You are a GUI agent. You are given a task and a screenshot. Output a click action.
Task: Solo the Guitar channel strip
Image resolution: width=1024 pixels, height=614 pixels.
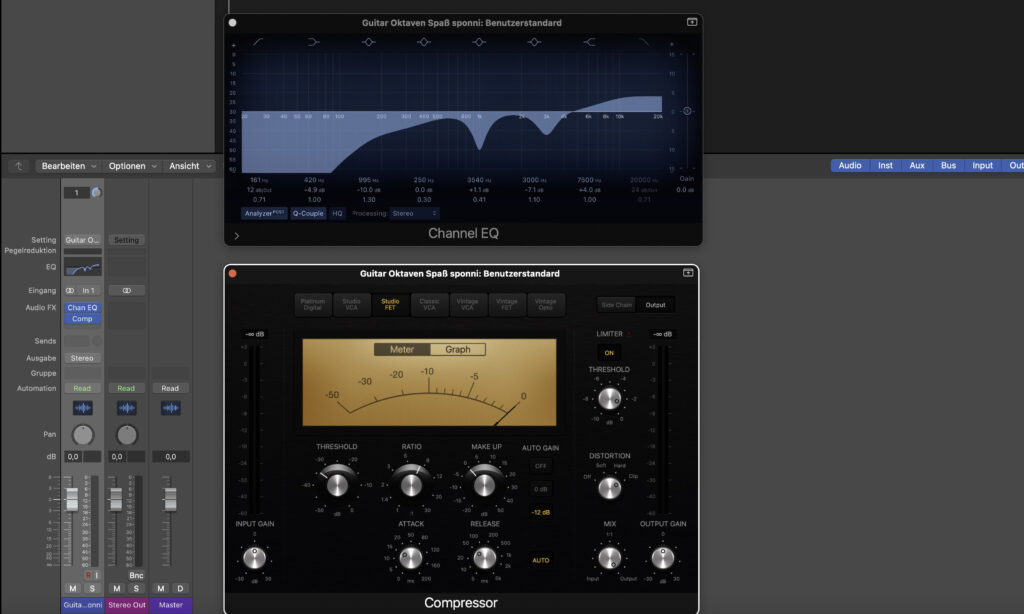(92, 589)
